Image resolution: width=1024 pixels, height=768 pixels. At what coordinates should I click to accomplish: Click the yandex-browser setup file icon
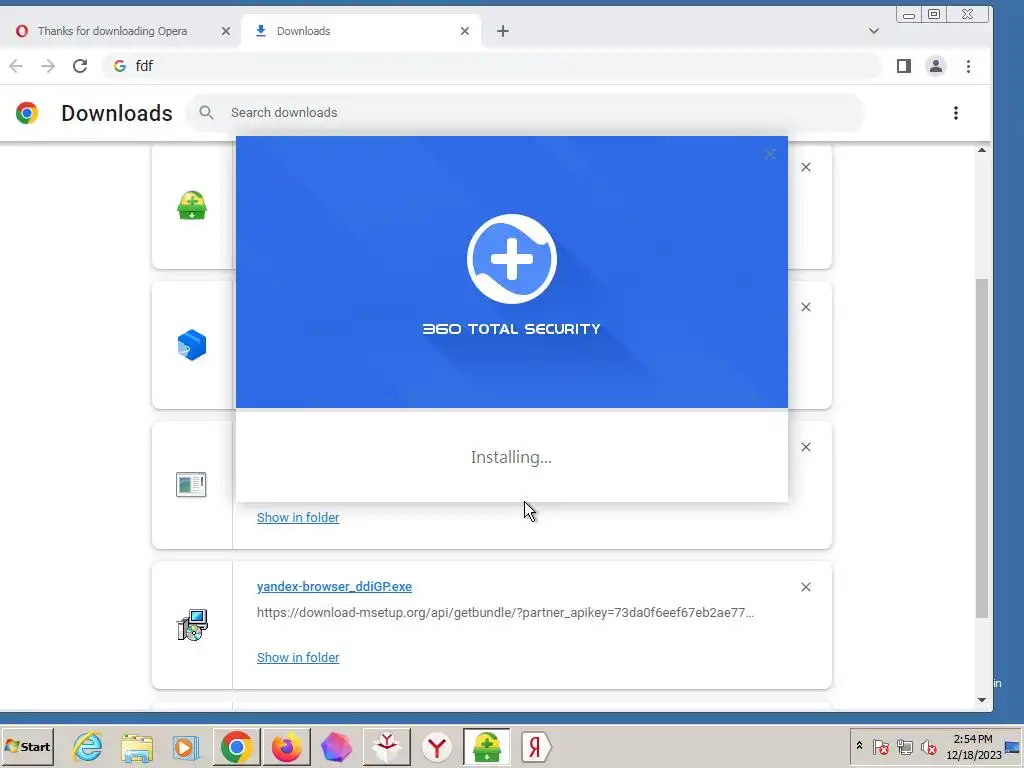(192, 624)
